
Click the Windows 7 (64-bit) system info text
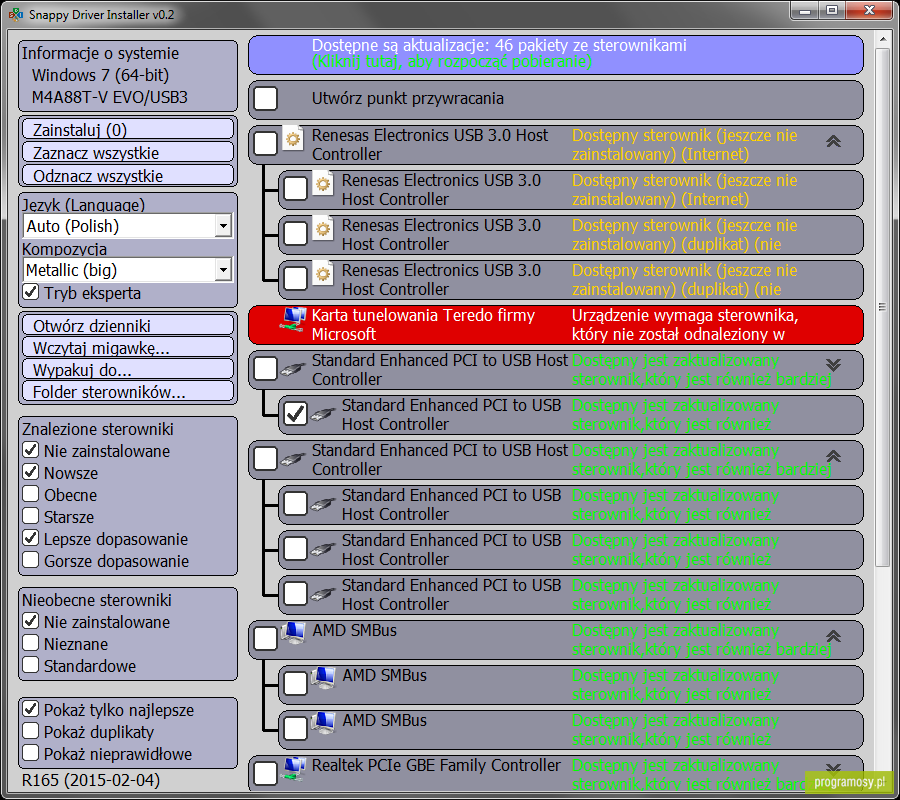click(x=100, y=75)
